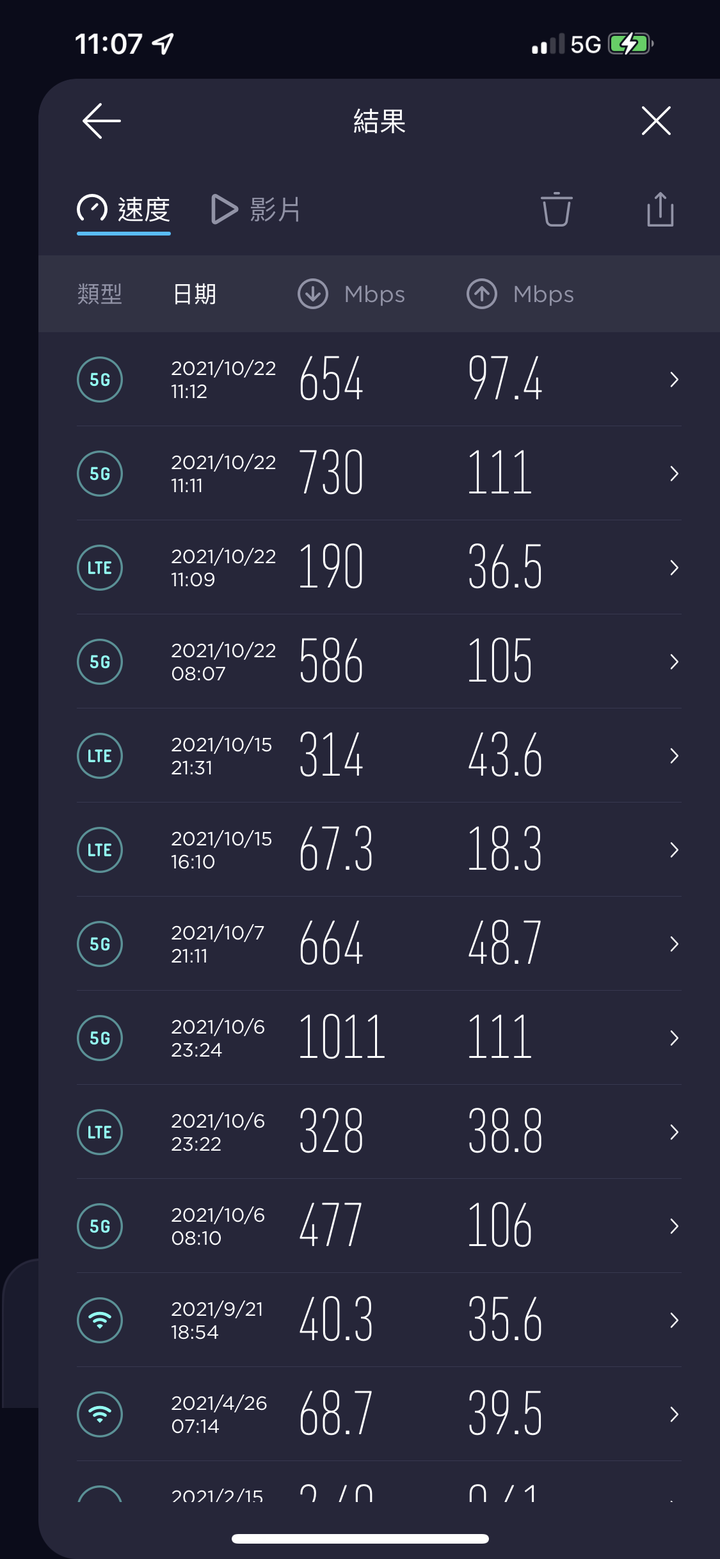Switch to the 影片 tab
Screen dimensions: 720x1559
click(256, 210)
